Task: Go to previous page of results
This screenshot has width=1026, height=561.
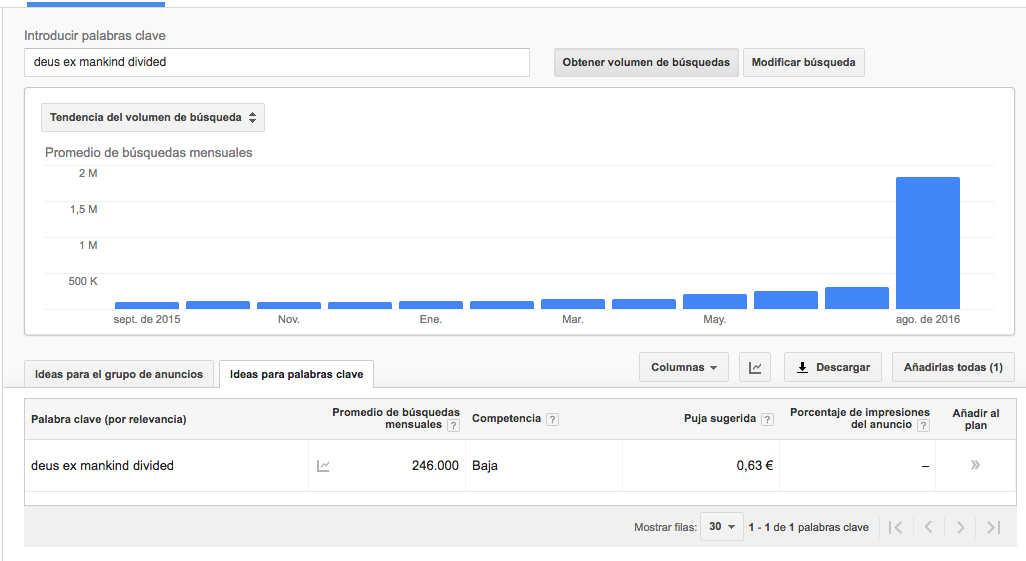Action: 928,527
